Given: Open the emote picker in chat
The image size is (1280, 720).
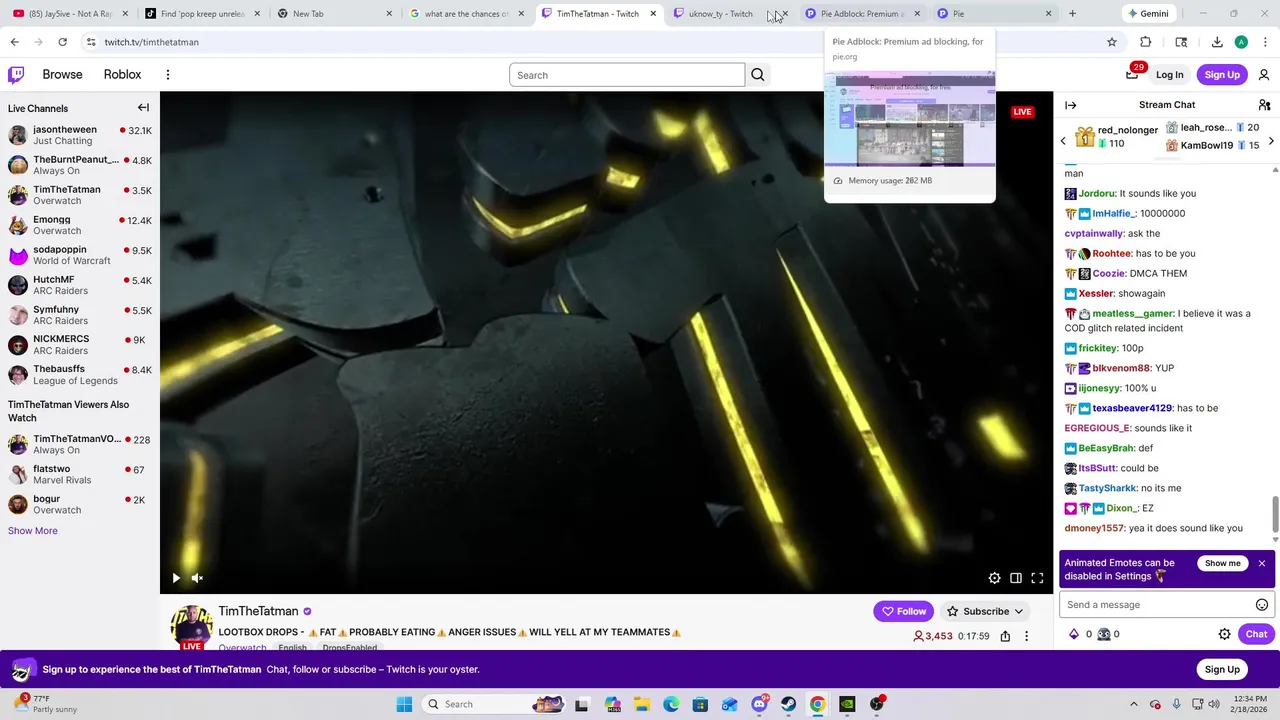Looking at the screenshot, I should click(1262, 605).
